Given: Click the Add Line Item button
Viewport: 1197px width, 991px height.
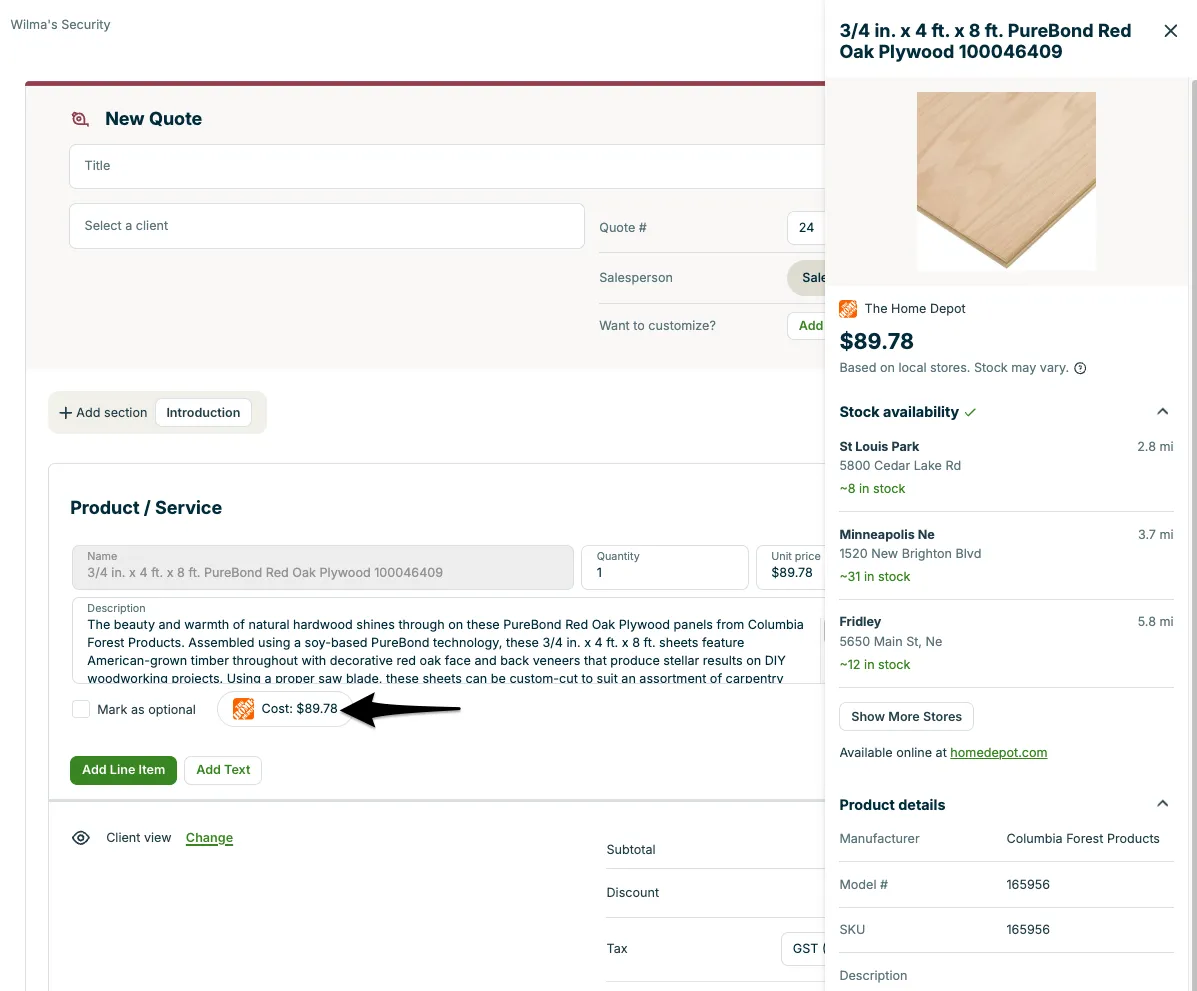Looking at the screenshot, I should click(124, 770).
